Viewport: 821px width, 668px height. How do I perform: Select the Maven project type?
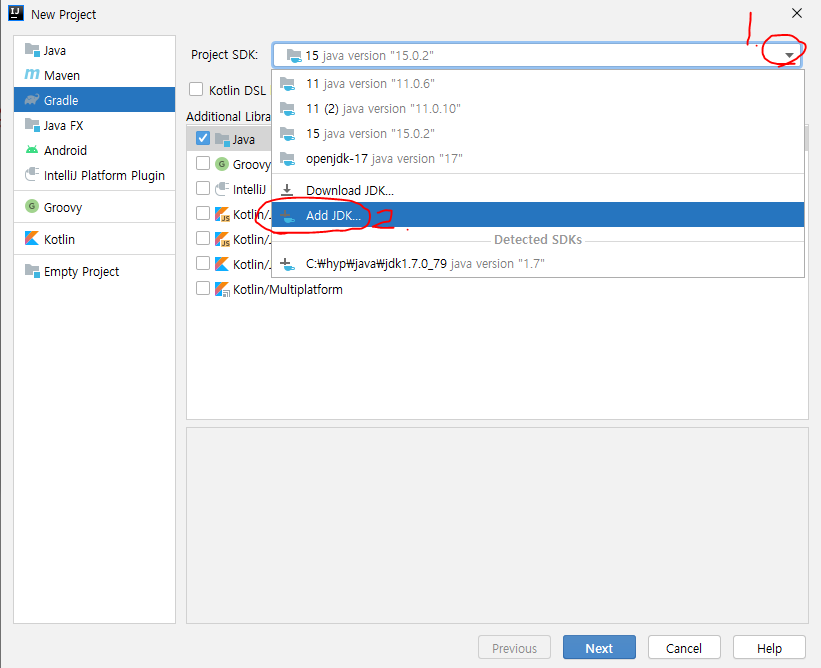94,75
